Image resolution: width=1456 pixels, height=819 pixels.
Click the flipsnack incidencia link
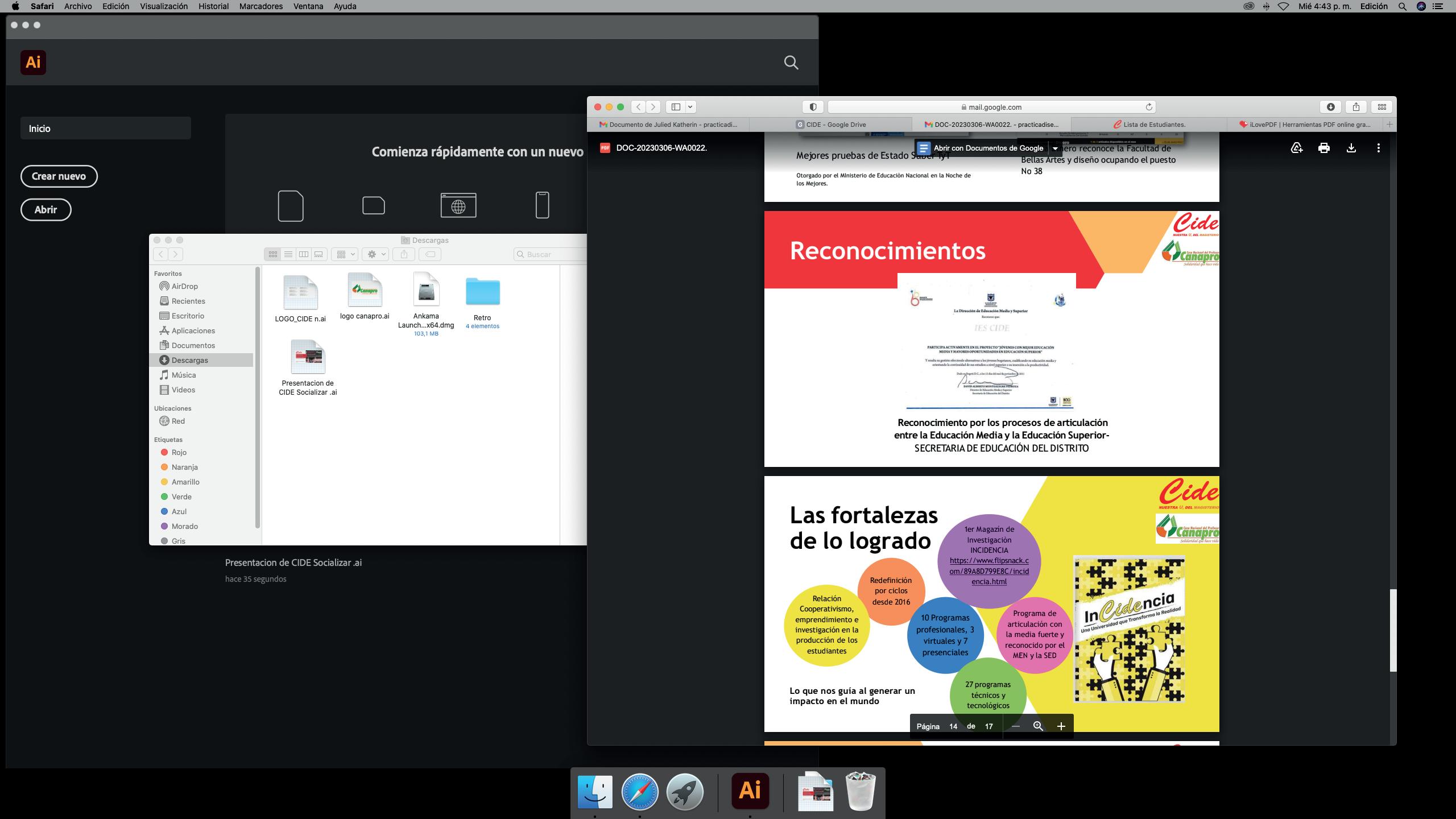pos(988,571)
